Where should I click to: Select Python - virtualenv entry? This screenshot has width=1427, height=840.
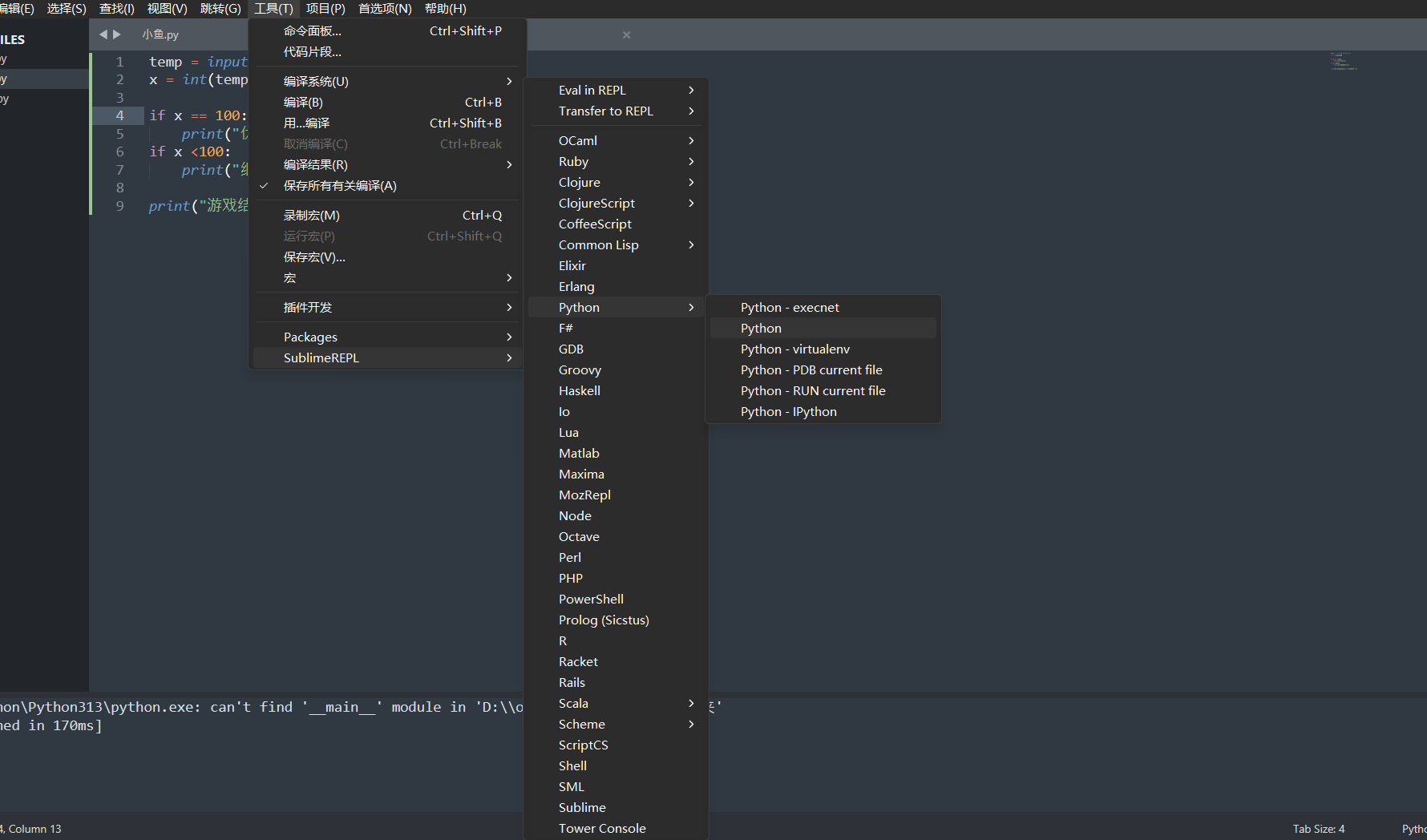pyautogui.click(x=823, y=349)
